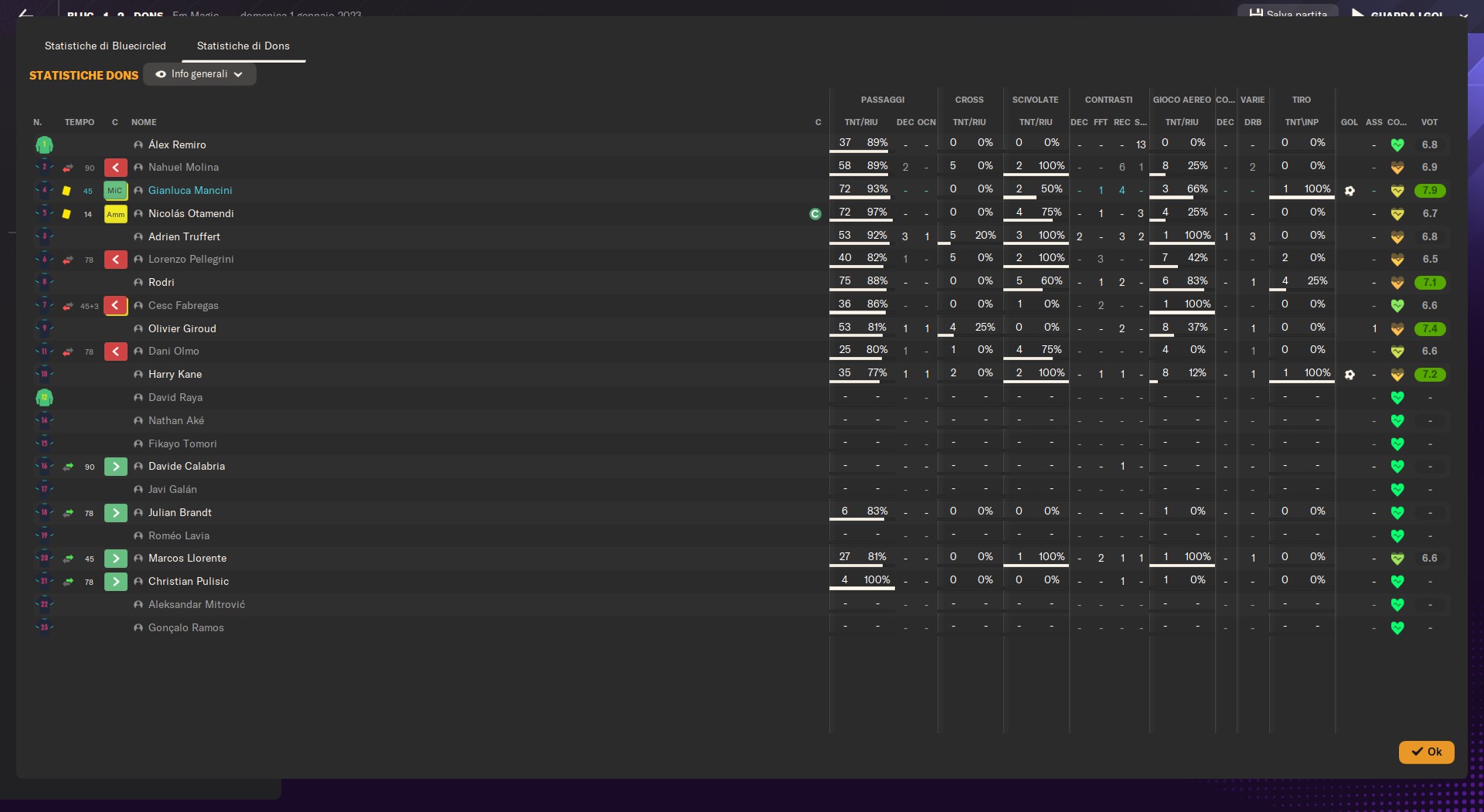Click Davide Calabria's green substituted-on chevron badge

[x=115, y=467]
